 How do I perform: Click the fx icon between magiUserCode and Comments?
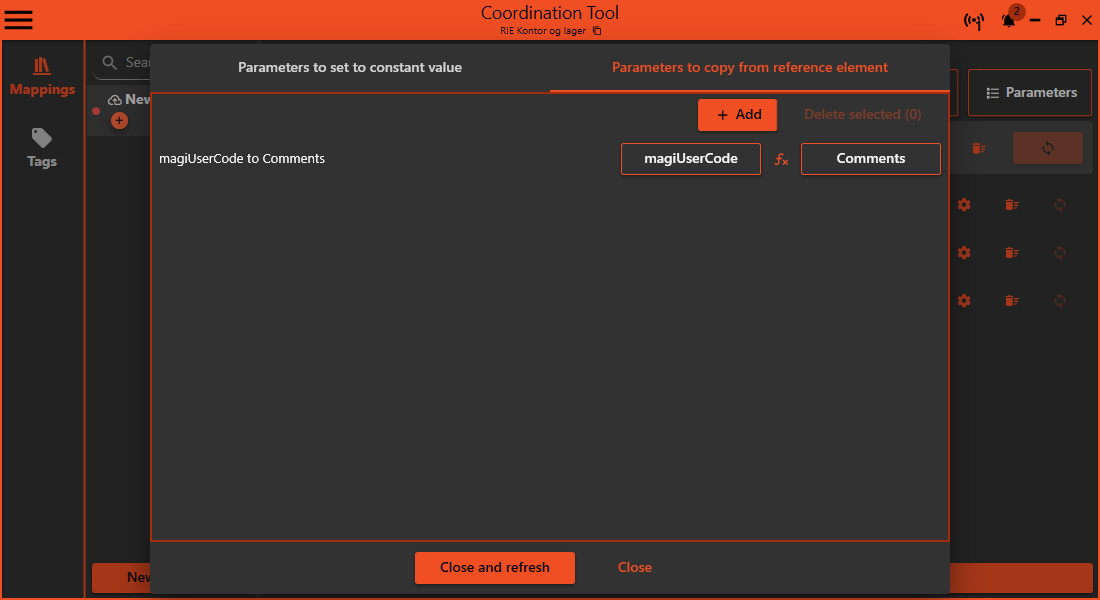[x=781, y=159]
